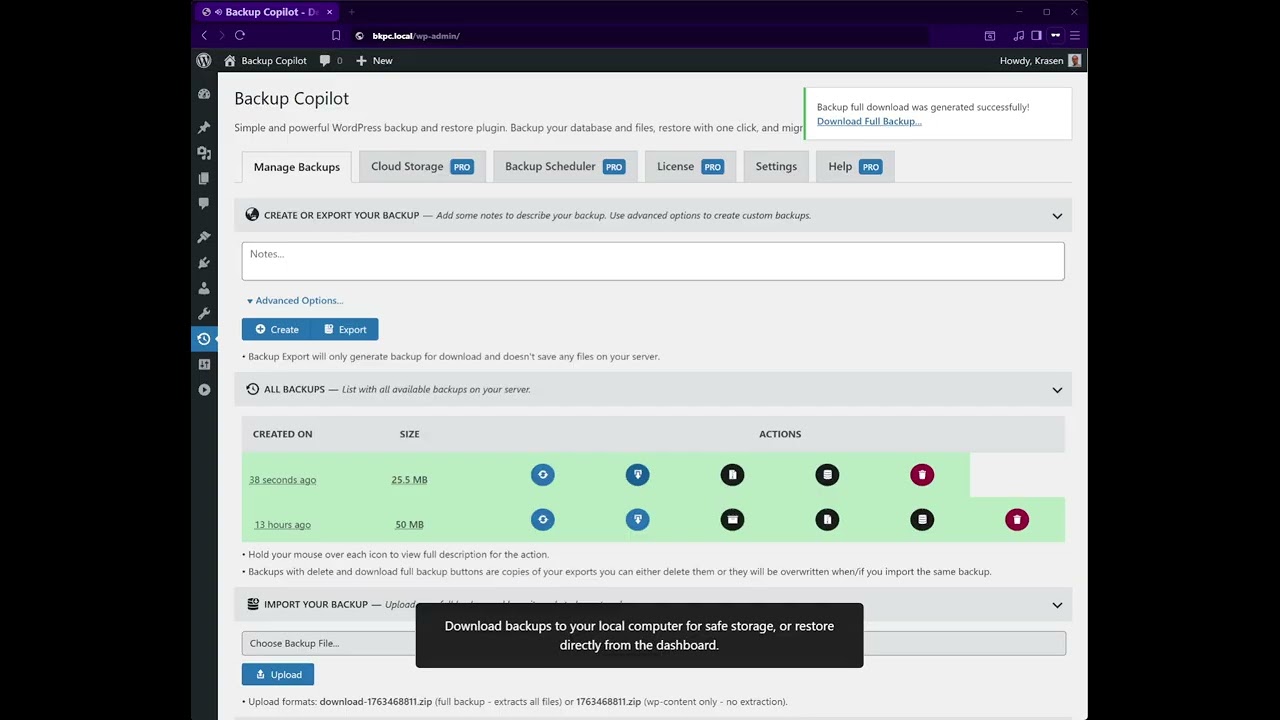Open browser music player icon
This screenshot has width=1280, height=720.
[1018, 36]
